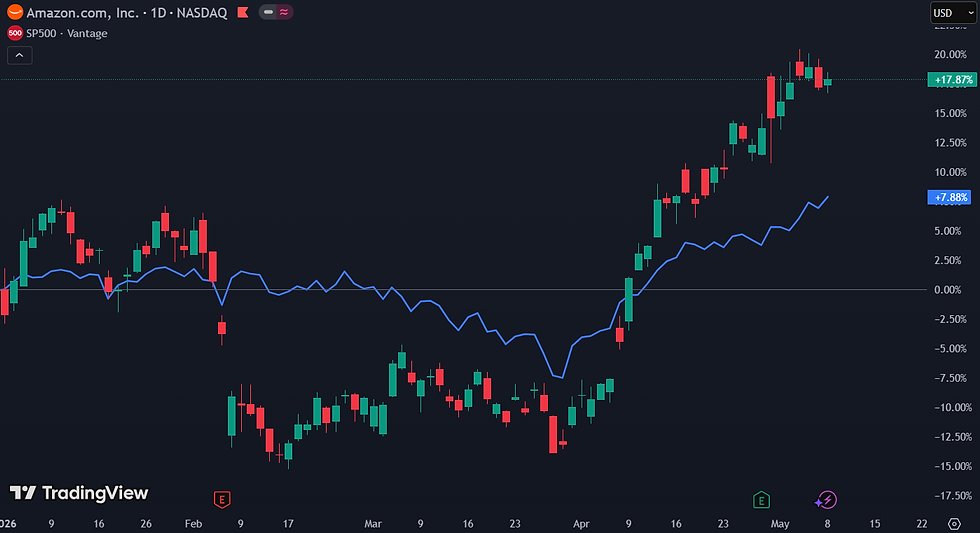This screenshot has height=533, width=980.
Task: Click the −17.50% axis label
Action: (952, 496)
